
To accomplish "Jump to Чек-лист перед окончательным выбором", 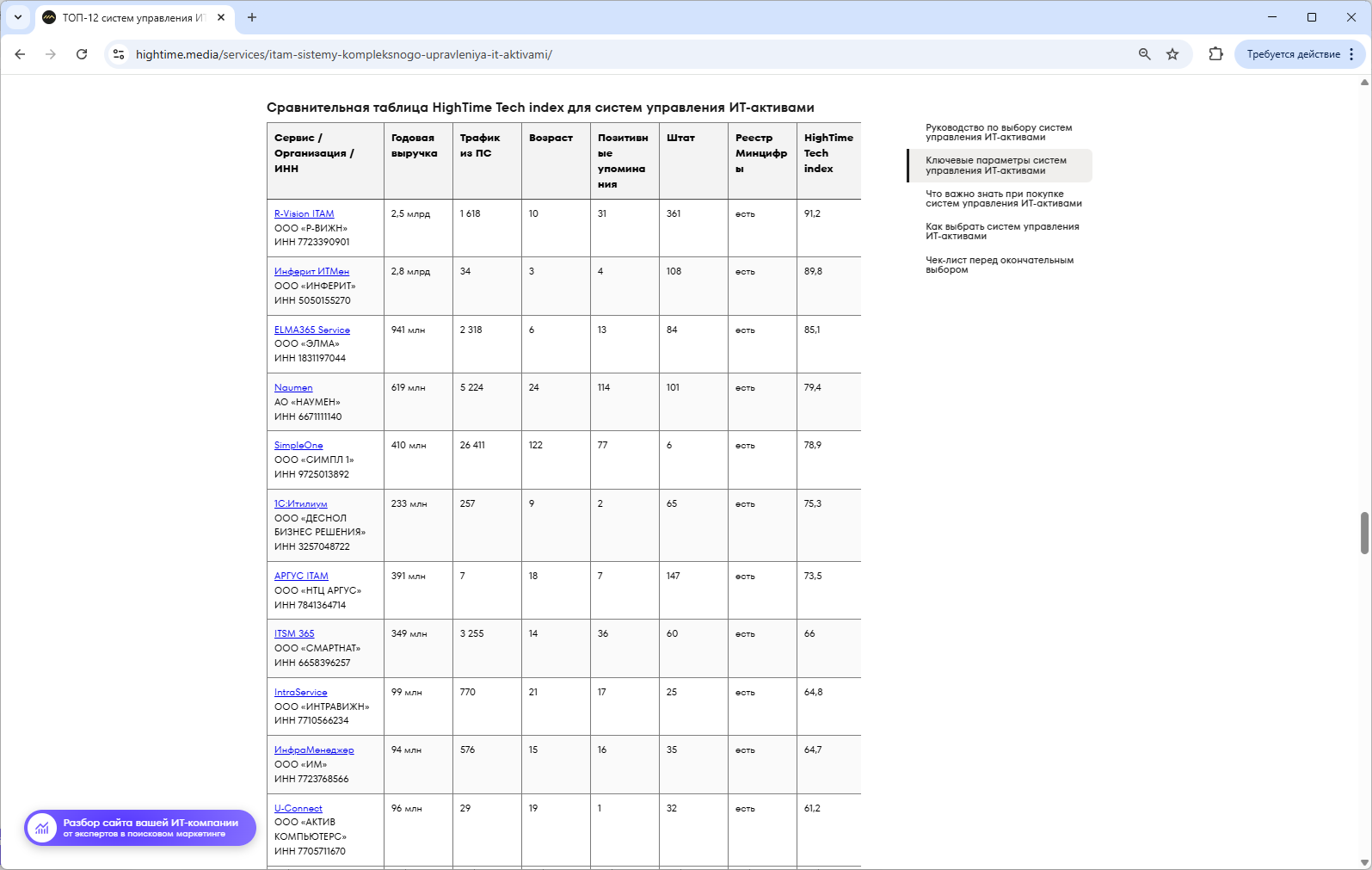I will (1000, 264).
